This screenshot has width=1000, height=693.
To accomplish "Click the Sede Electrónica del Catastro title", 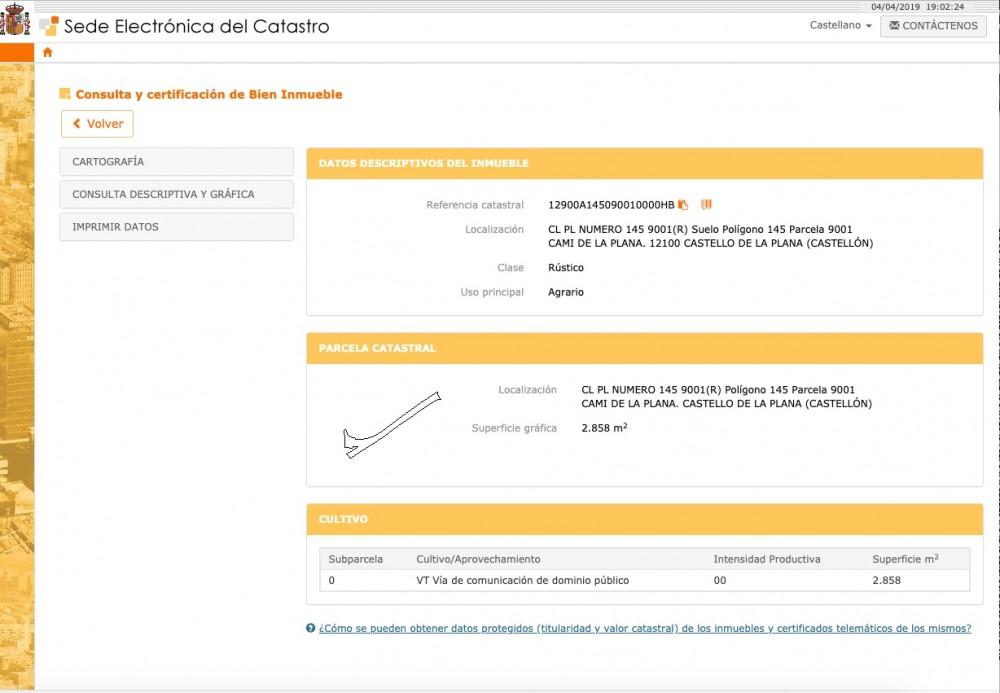I will click(x=196, y=27).
